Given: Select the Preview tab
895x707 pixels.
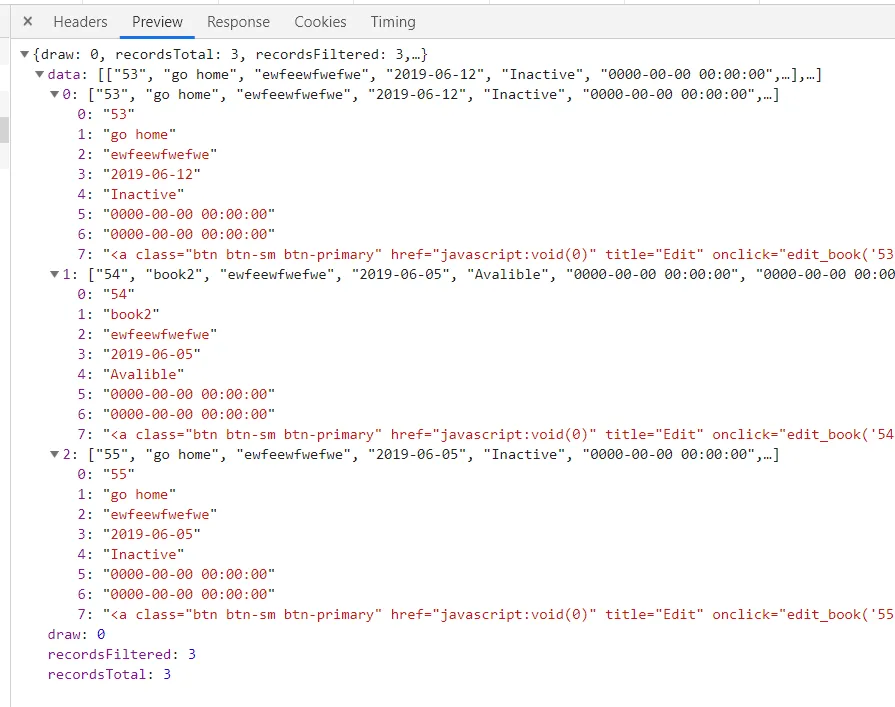Looking at the screenshot, I should [x=158, y=22].
